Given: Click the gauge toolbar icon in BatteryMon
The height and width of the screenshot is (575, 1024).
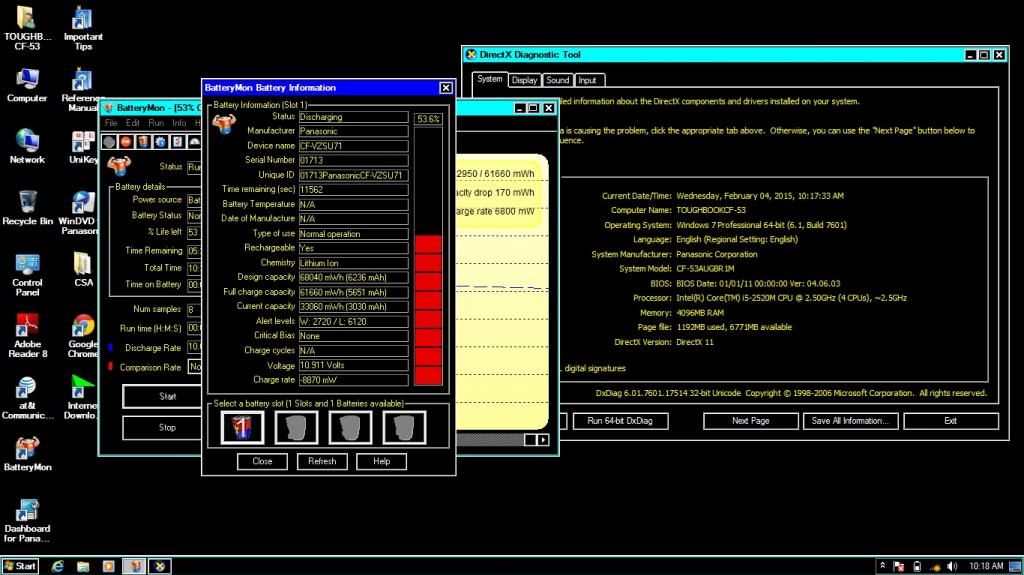Looking at the screenshot, I should tap(194, 142).
